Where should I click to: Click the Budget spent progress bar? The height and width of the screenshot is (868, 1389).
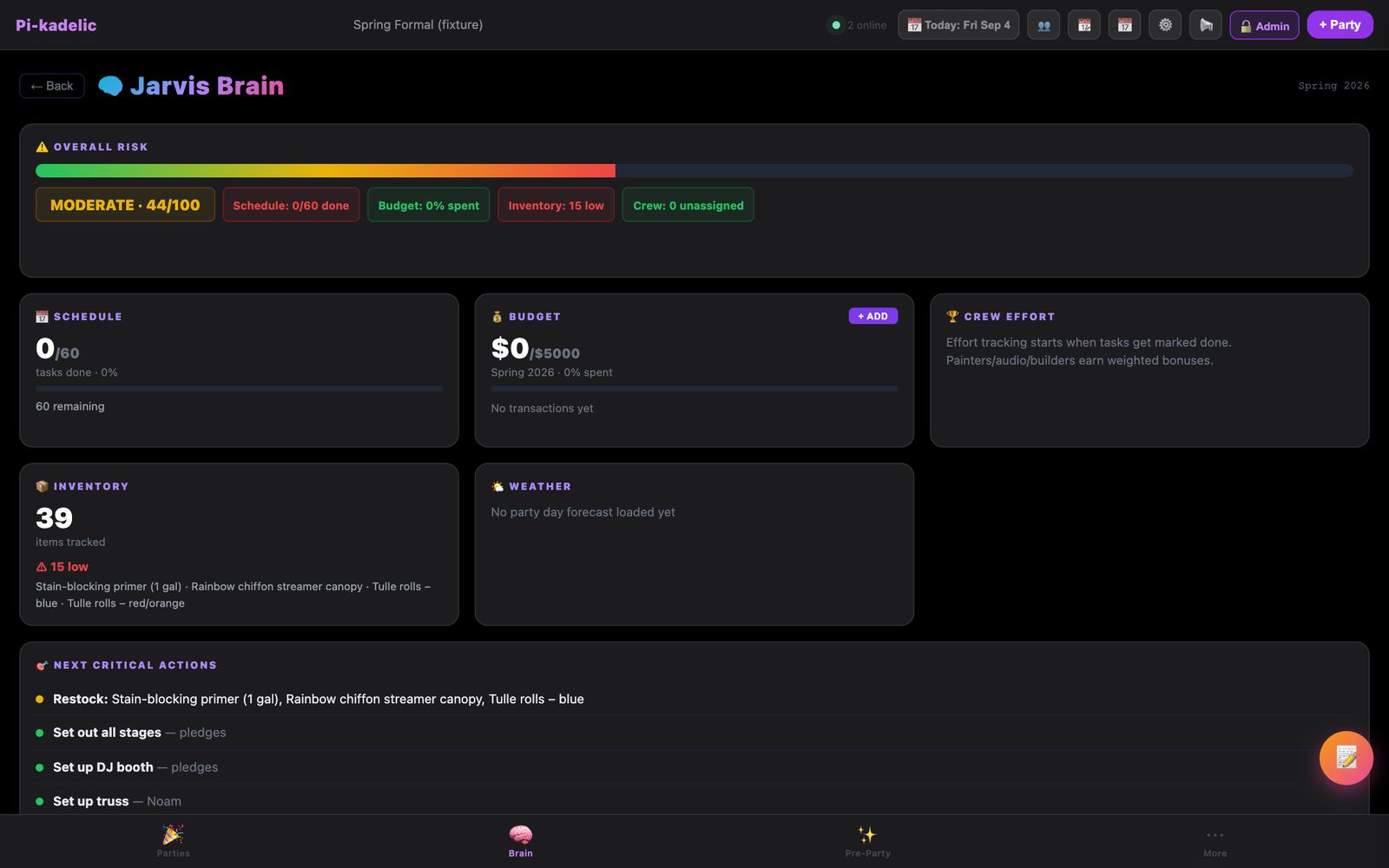point(694,389)
